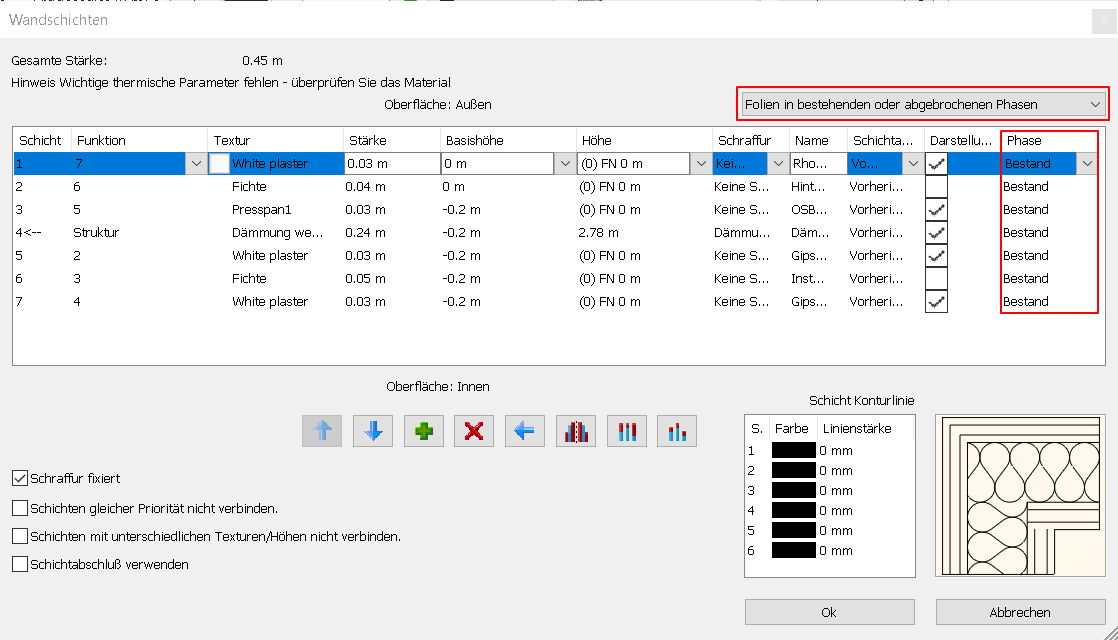
Task: Click the OSB... name cell
Action: click(x=809, y=210)
